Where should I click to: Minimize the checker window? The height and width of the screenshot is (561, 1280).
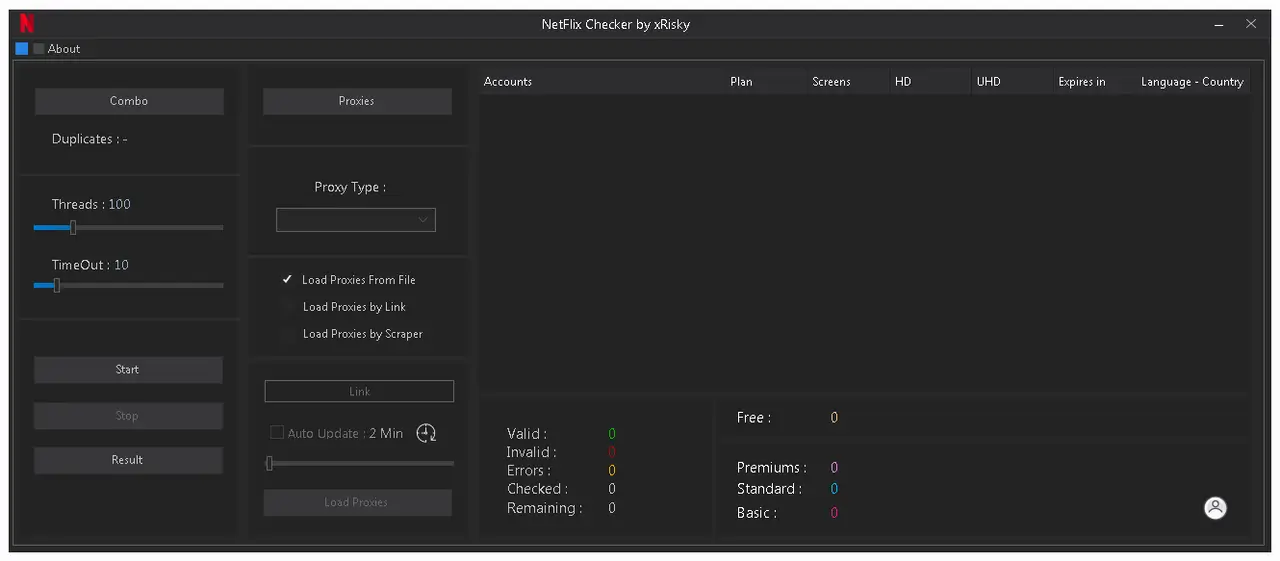pyautogui.click(x=1219, y=25)
